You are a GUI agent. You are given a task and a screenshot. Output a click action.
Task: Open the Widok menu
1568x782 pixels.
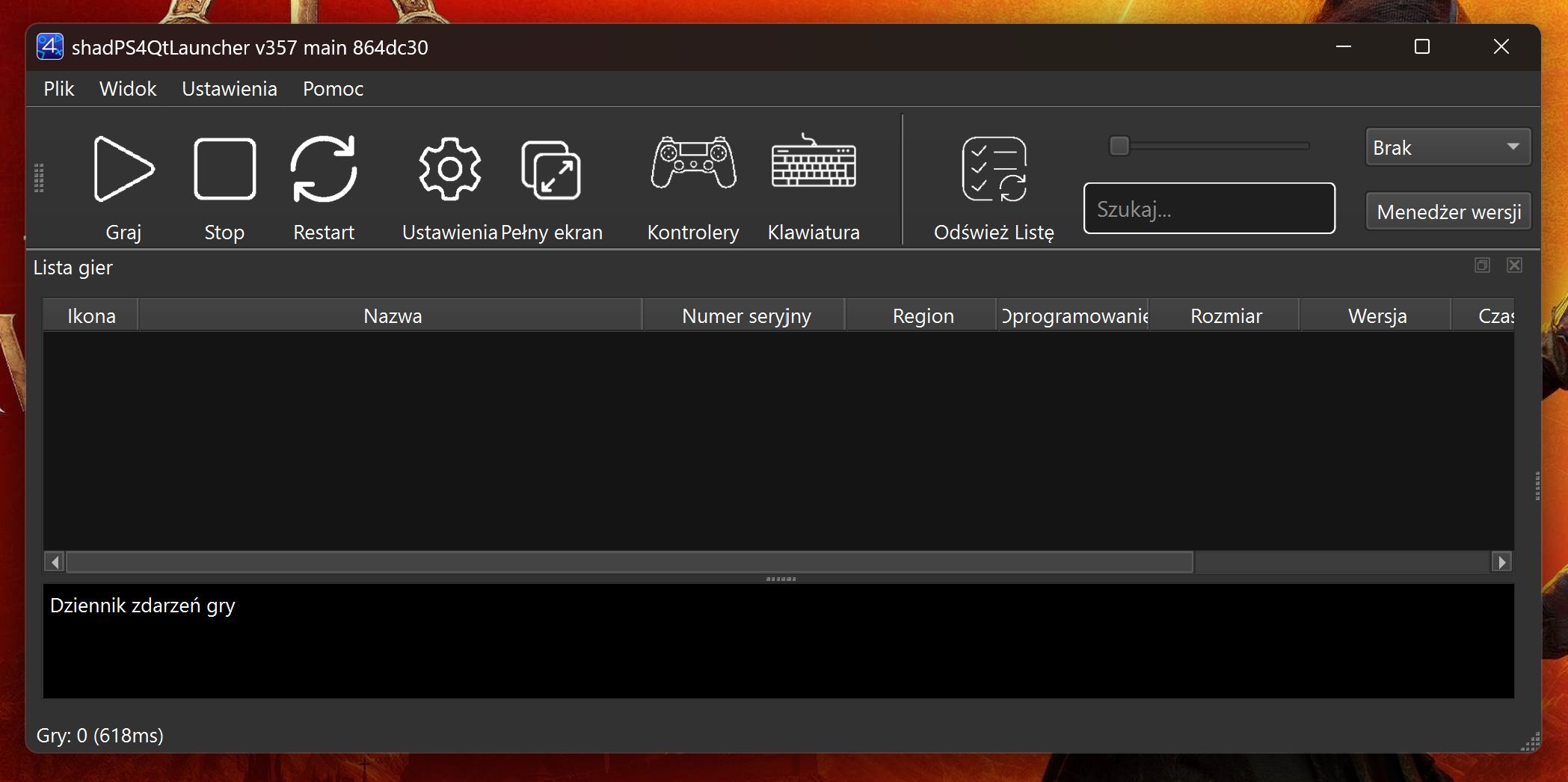[x=128, y=89]
